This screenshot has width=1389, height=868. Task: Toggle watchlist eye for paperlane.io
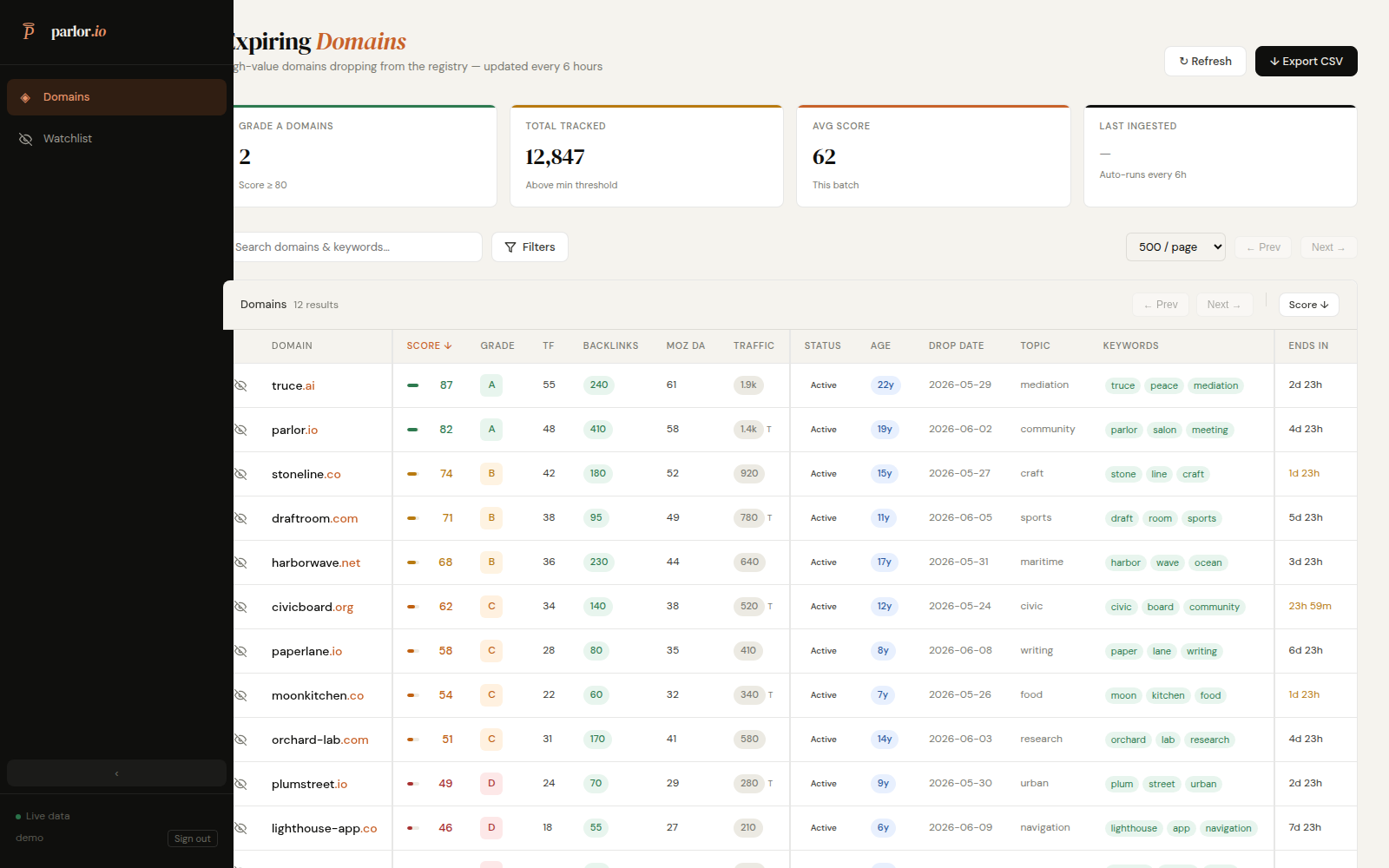(x=240, y=651)
